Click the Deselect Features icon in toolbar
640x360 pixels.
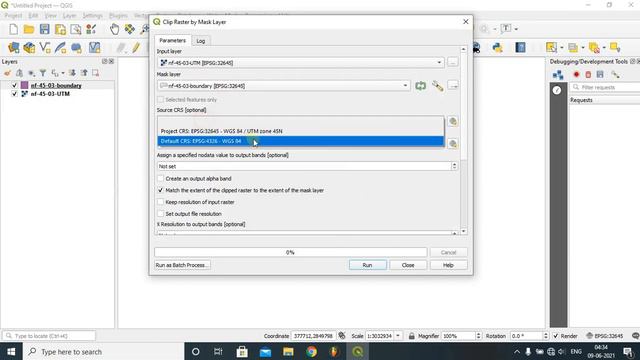594,48
